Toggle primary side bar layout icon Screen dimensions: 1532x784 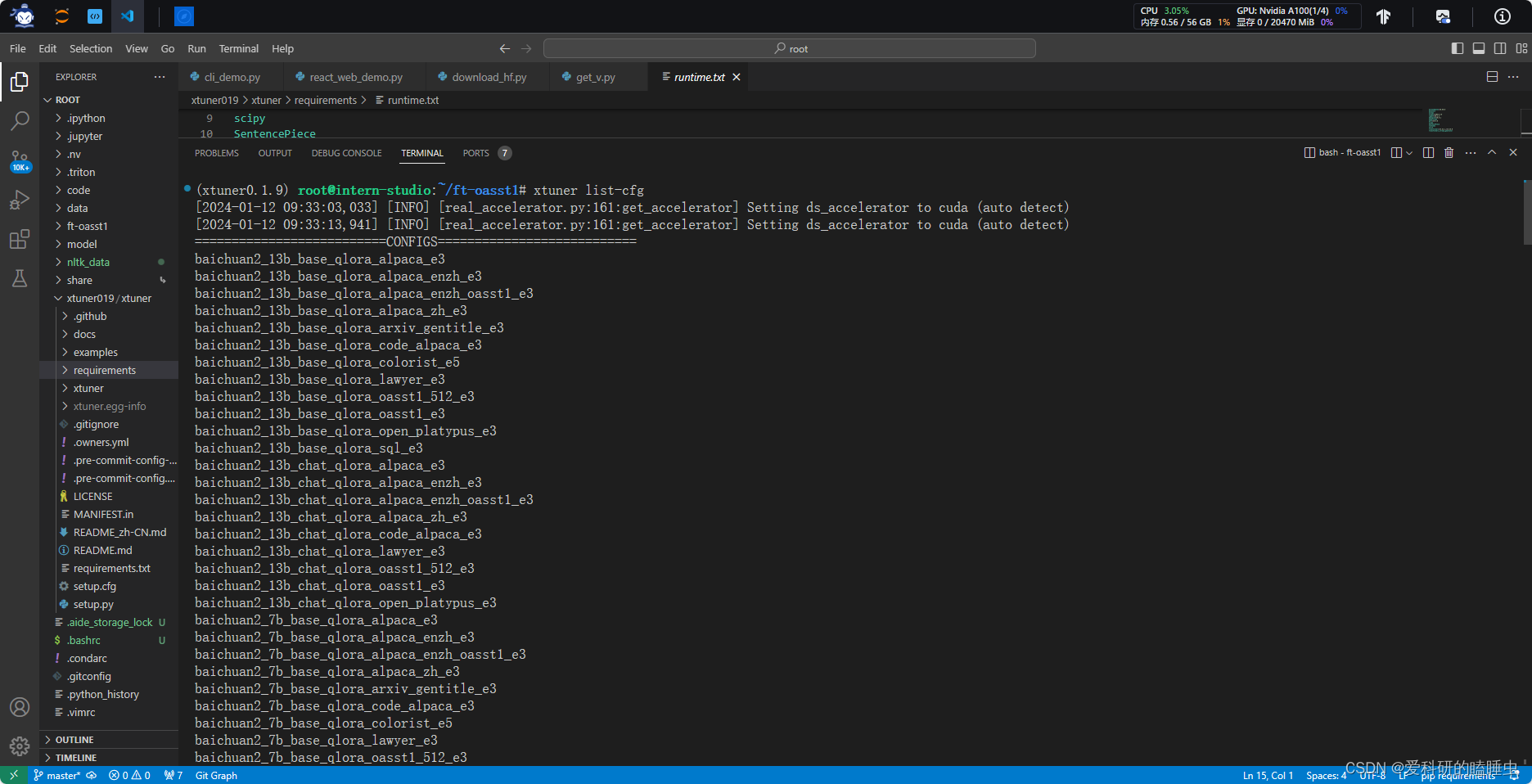tap(1458, 48)
